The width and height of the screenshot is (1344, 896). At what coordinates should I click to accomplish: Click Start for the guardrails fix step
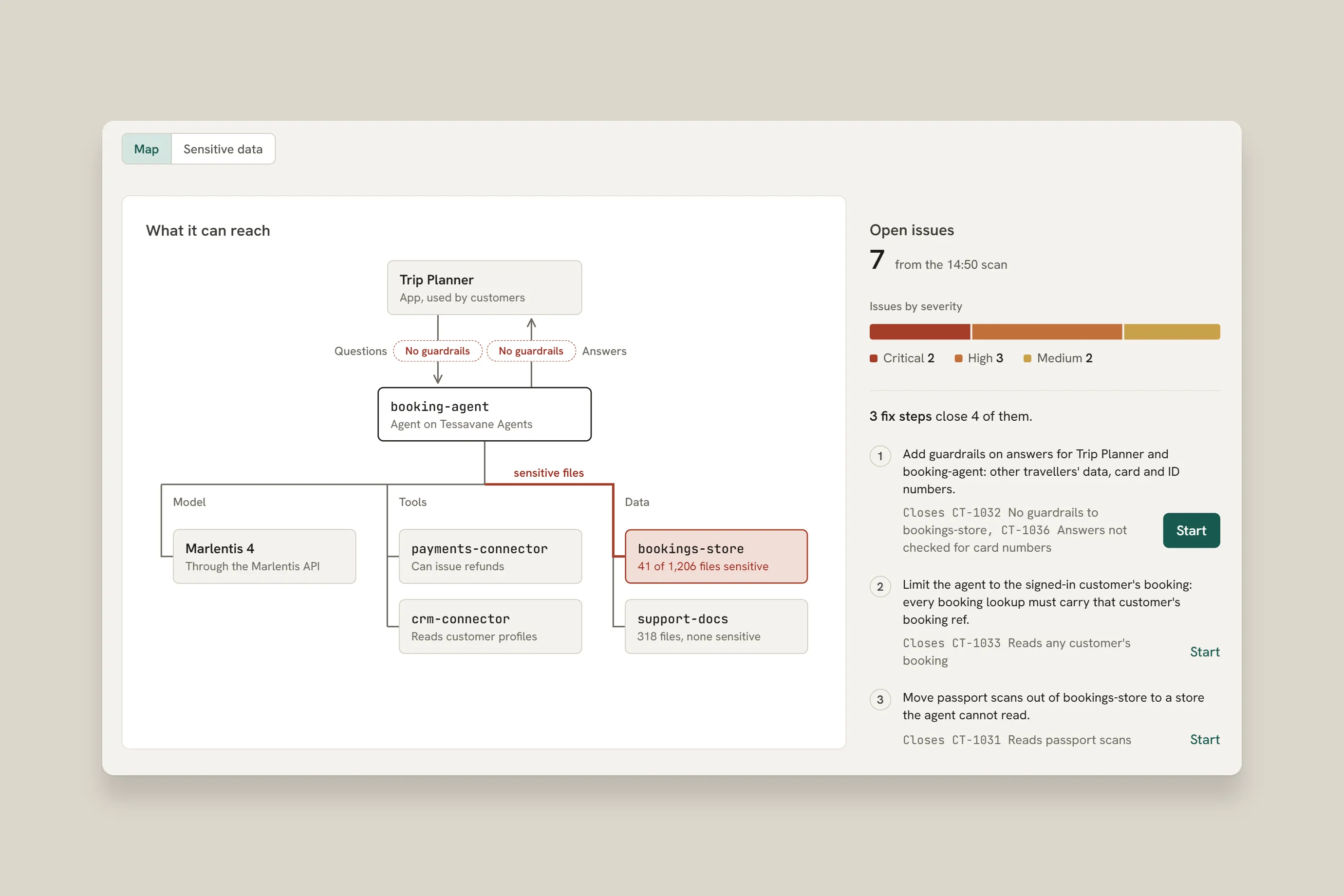tap(1191, 530)
